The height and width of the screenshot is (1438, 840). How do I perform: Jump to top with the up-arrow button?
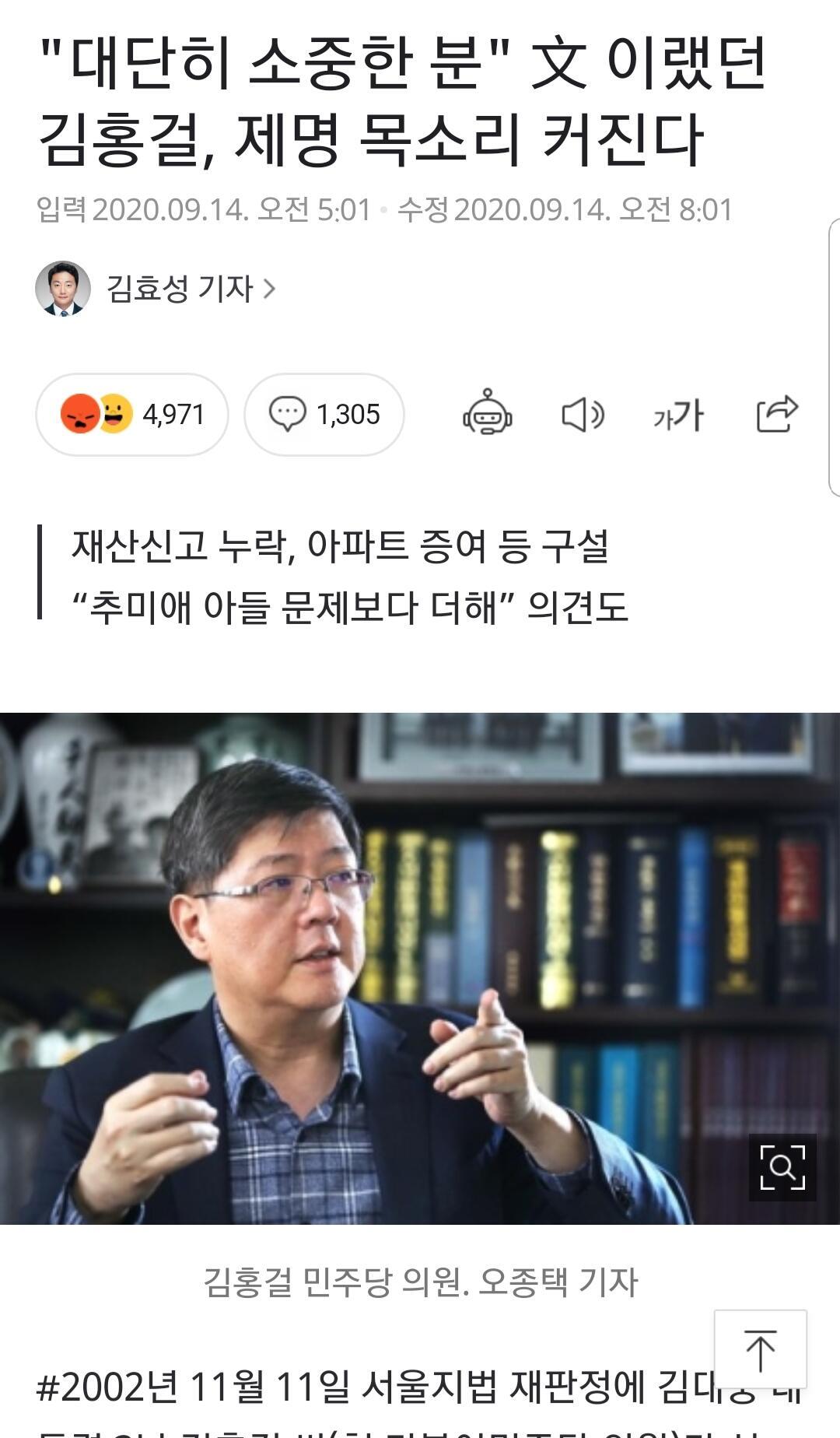tap(760, 1350)
